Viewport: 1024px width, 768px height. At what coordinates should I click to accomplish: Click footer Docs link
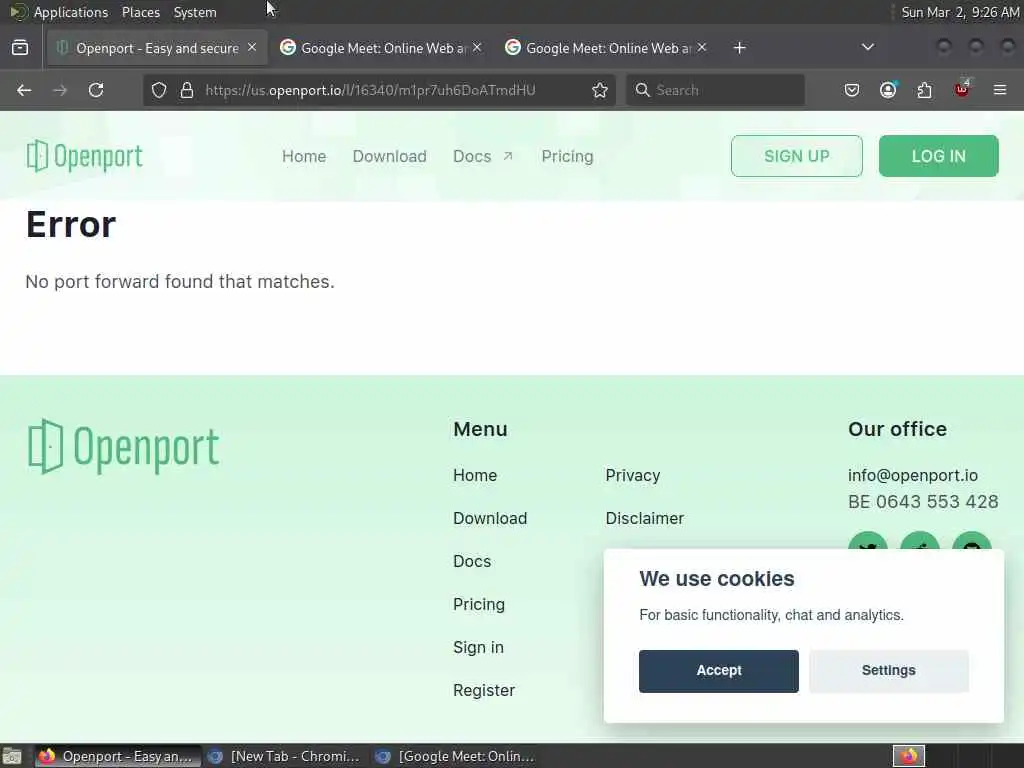click(x=472, y=561)
